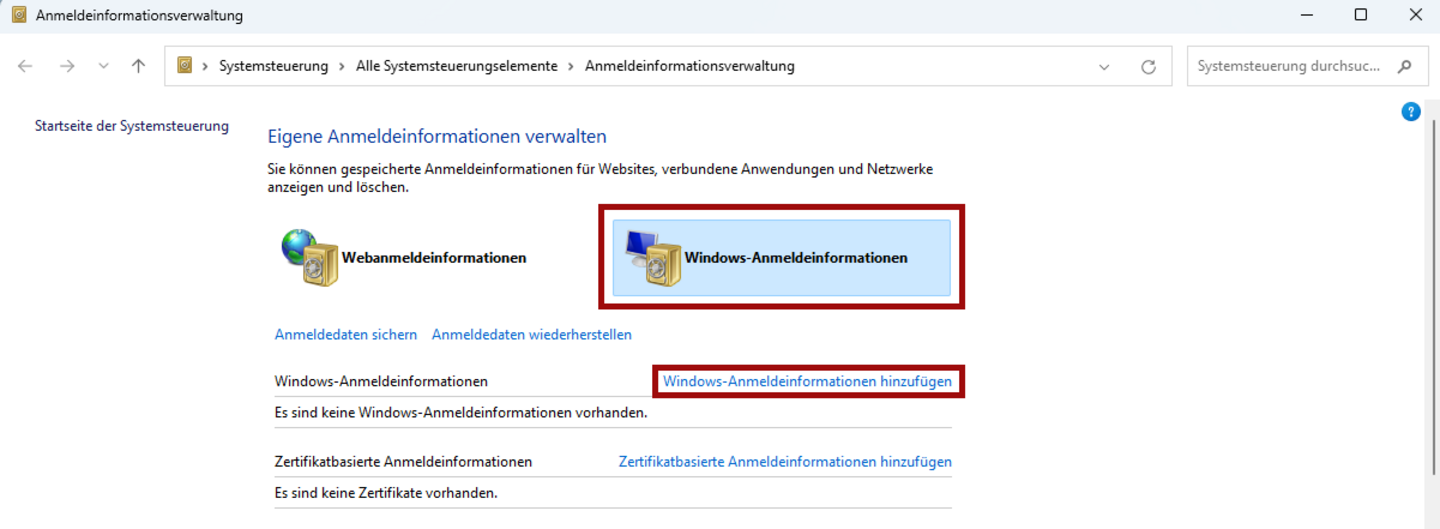1440x529 pixels.
Task: Go forward using the forward arrow
Action: [67, 66]
